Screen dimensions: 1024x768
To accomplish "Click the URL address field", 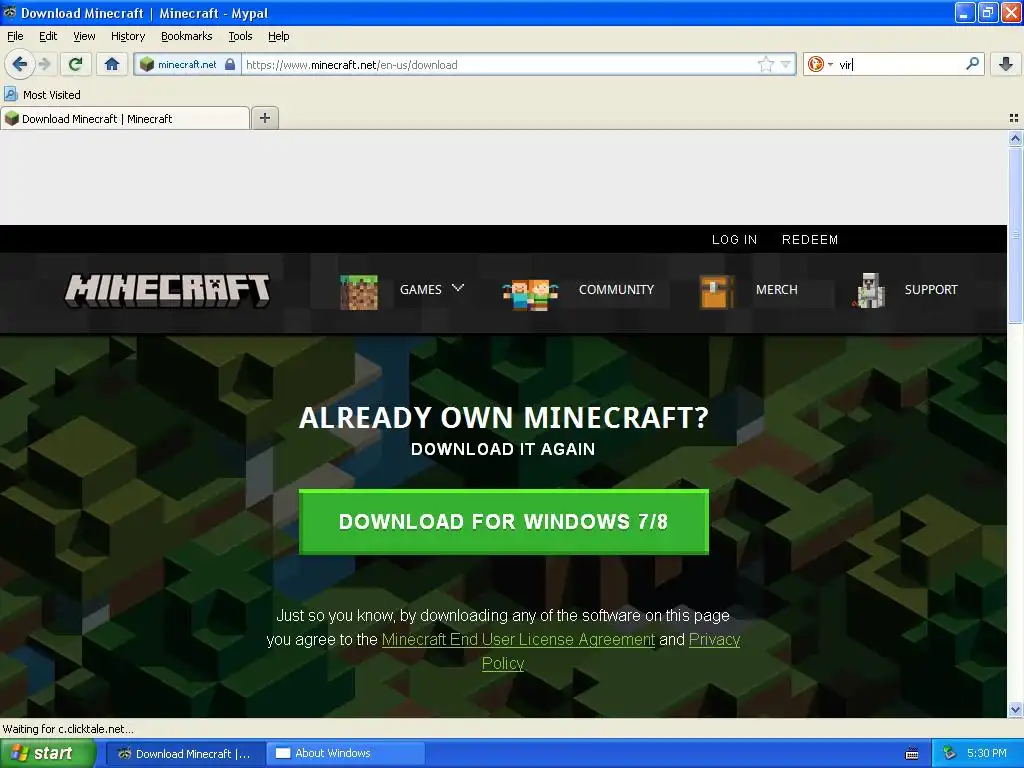I will click(x=498, y=64).
